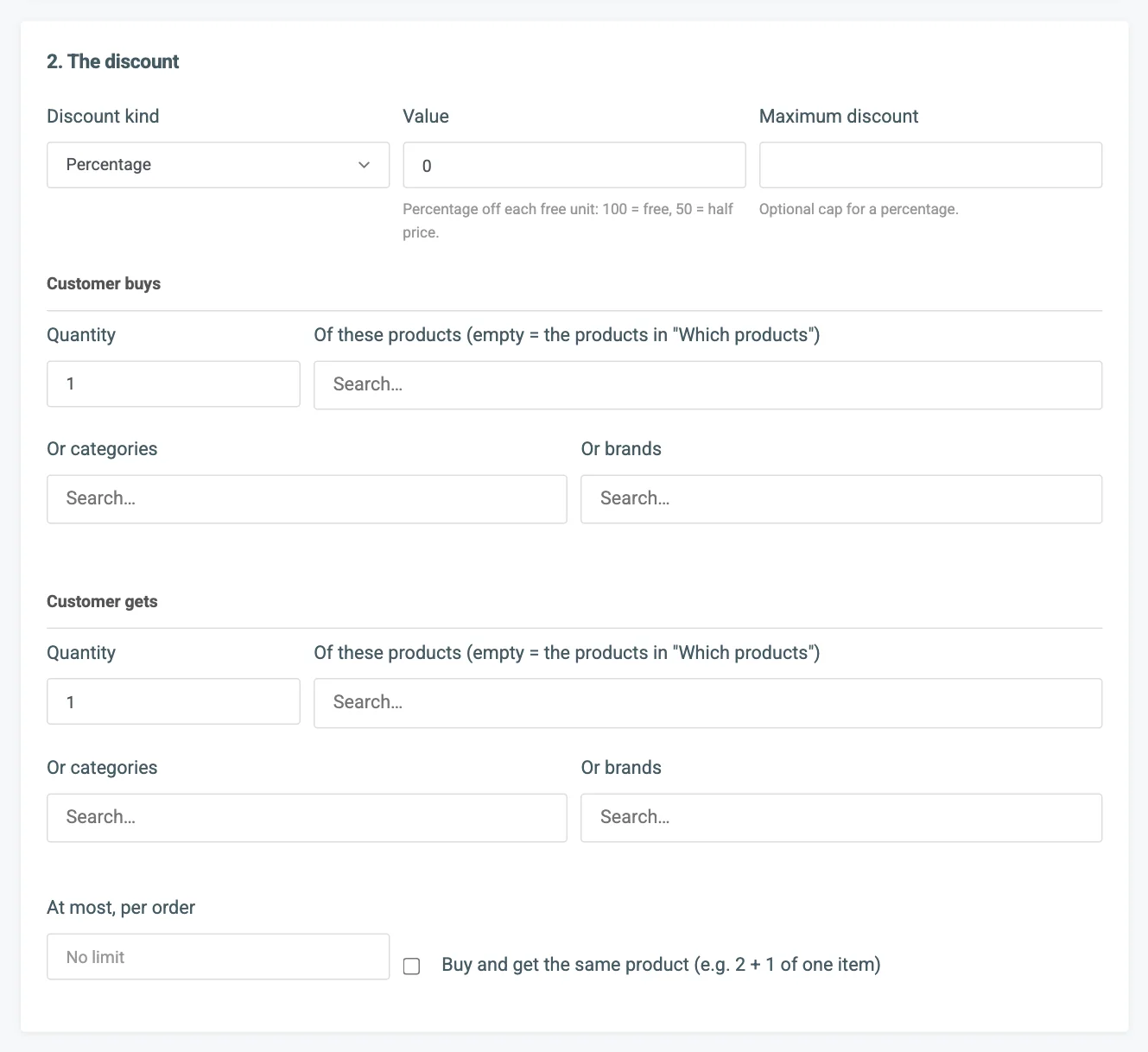Open the Discount kind Percentage dropdown
Image resolution: width=1148 pixels, height=1052 pixels.
click(x=218, y=165)
